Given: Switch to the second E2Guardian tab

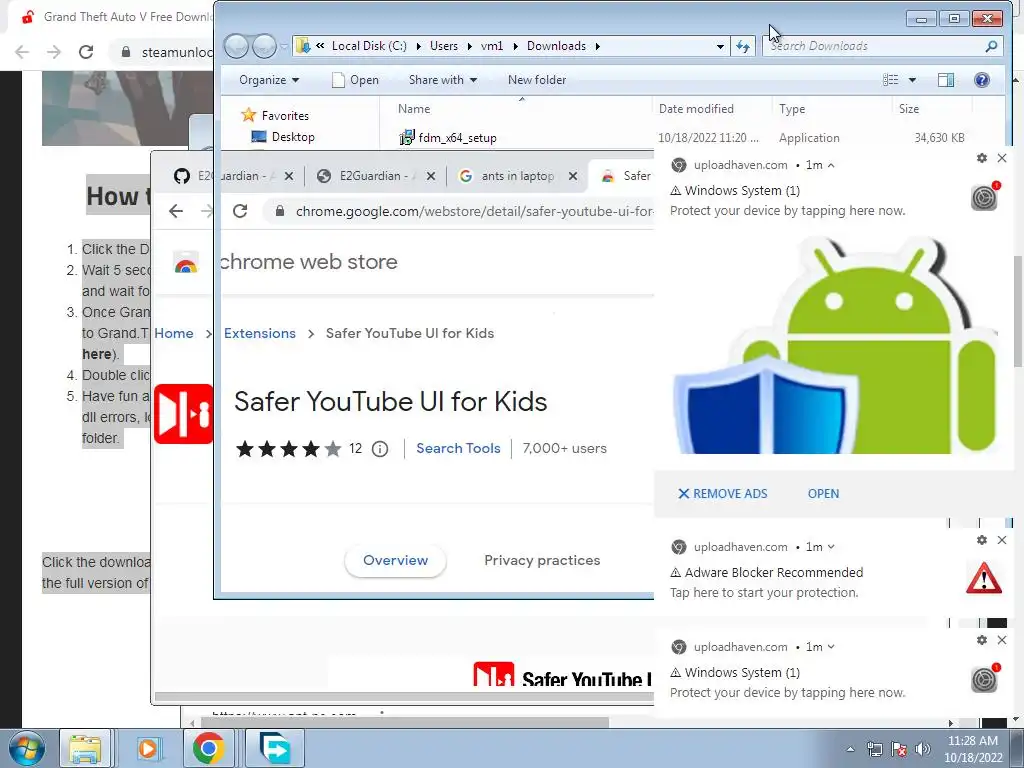Looking at the screenshot, I should pos(369,176).
